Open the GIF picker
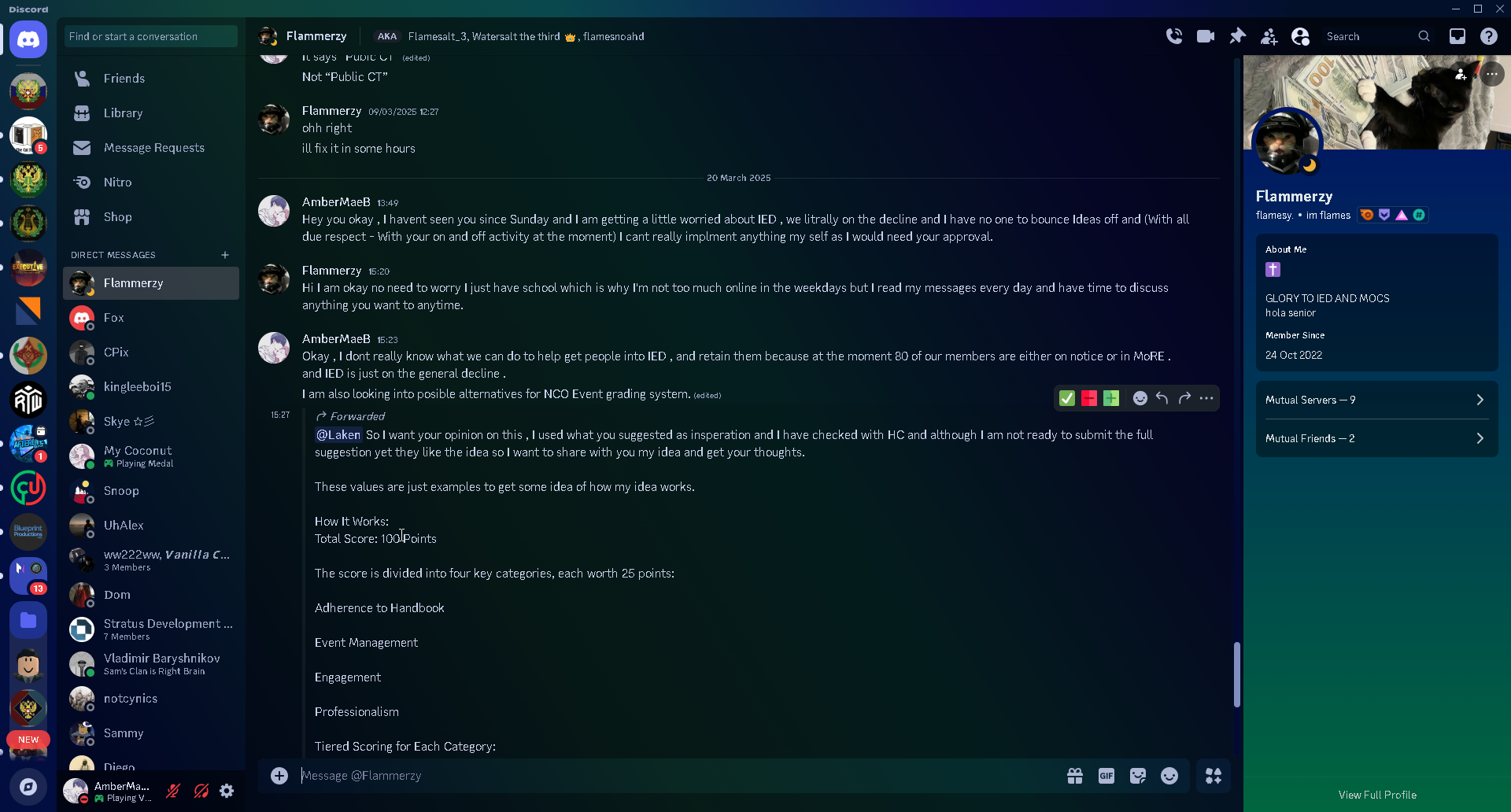Image resolution: width=1511 pixels, height=812 pixels. (x=1106, y=776)
